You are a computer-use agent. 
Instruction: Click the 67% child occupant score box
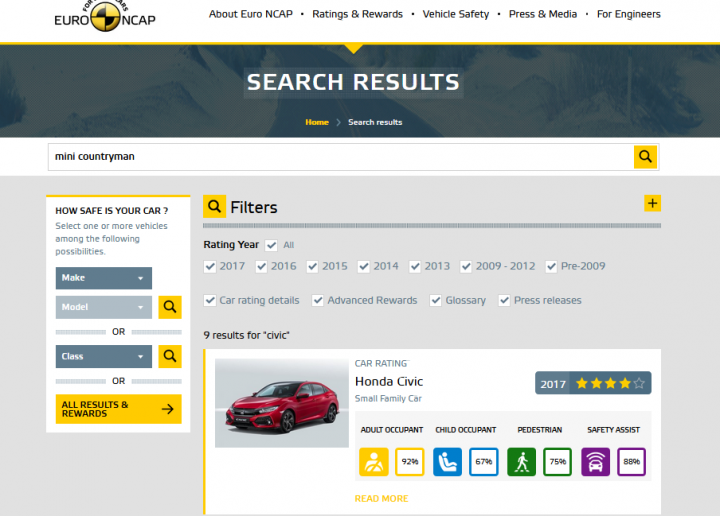pos(484,462)
